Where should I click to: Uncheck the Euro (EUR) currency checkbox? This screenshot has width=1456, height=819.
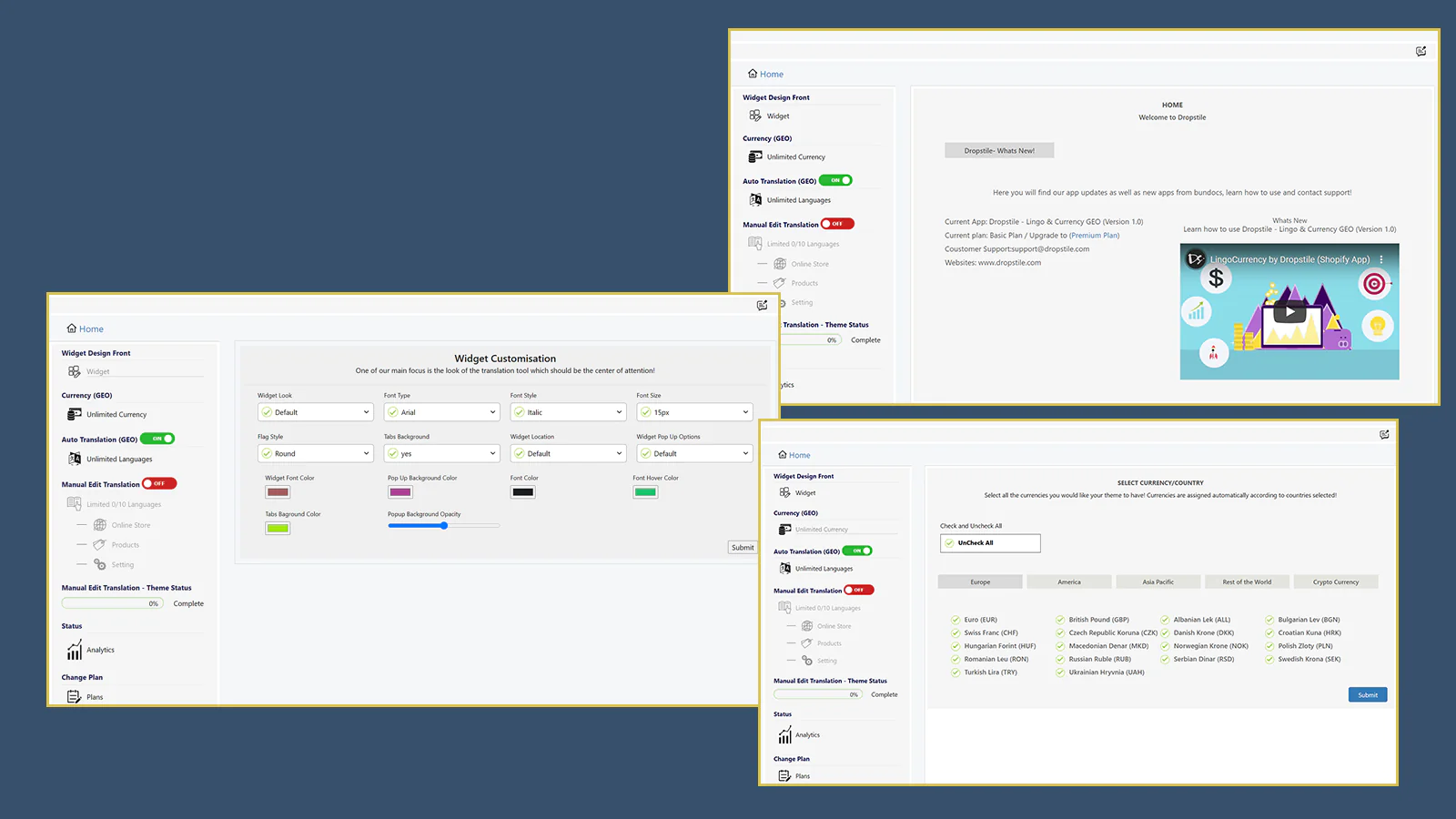[x=955, y=620]
